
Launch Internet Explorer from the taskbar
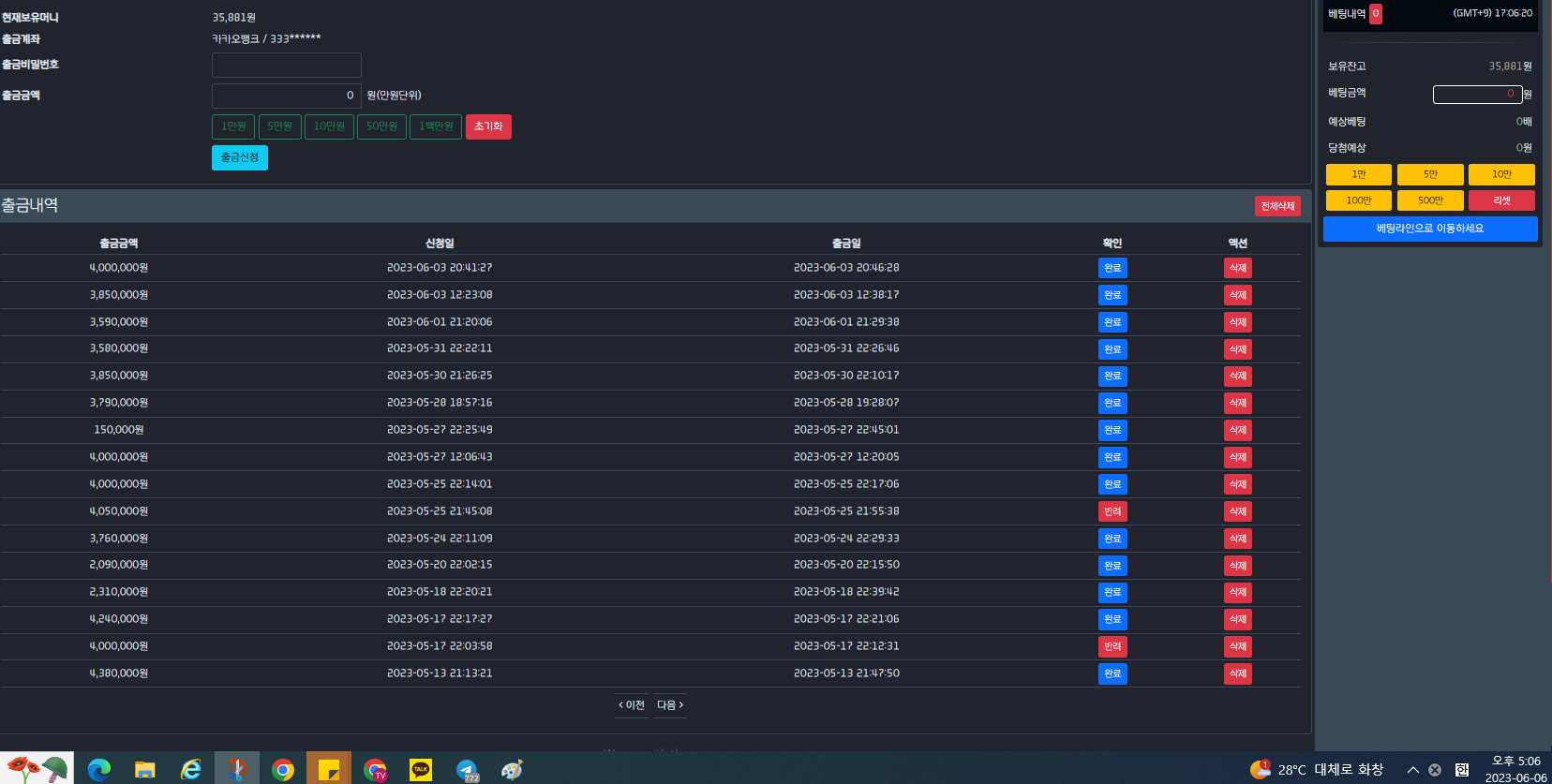point(190,769)
